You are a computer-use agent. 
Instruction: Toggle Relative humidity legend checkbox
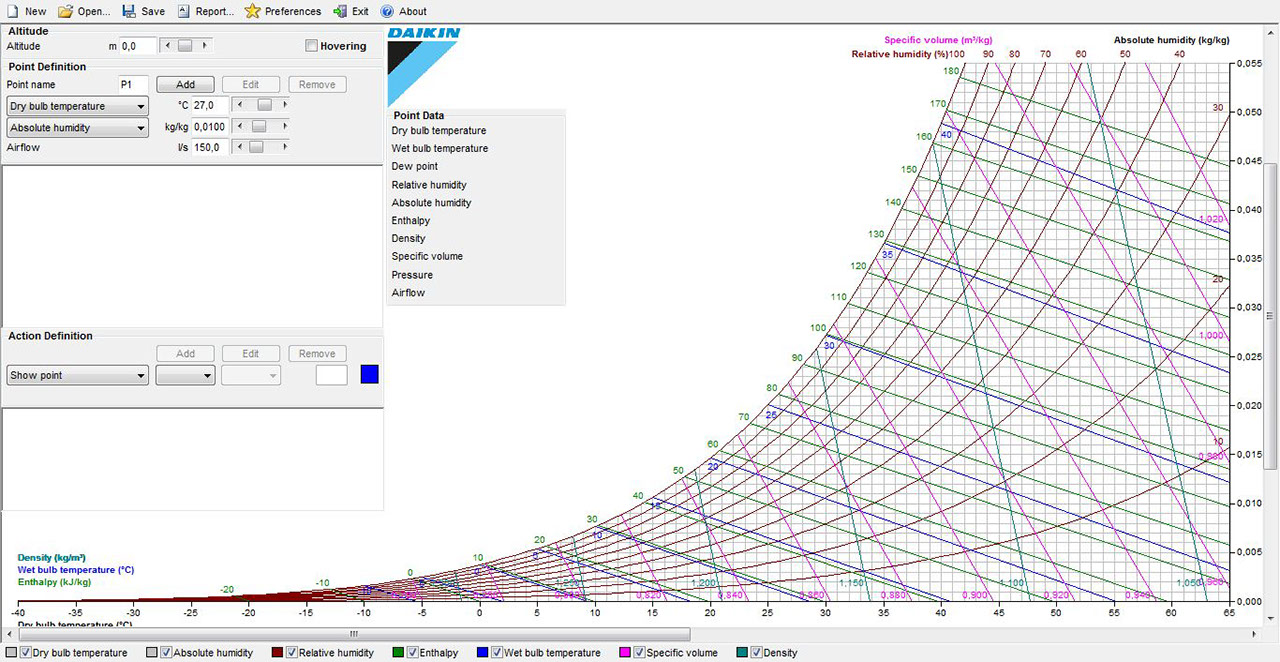tap(292, 653)
